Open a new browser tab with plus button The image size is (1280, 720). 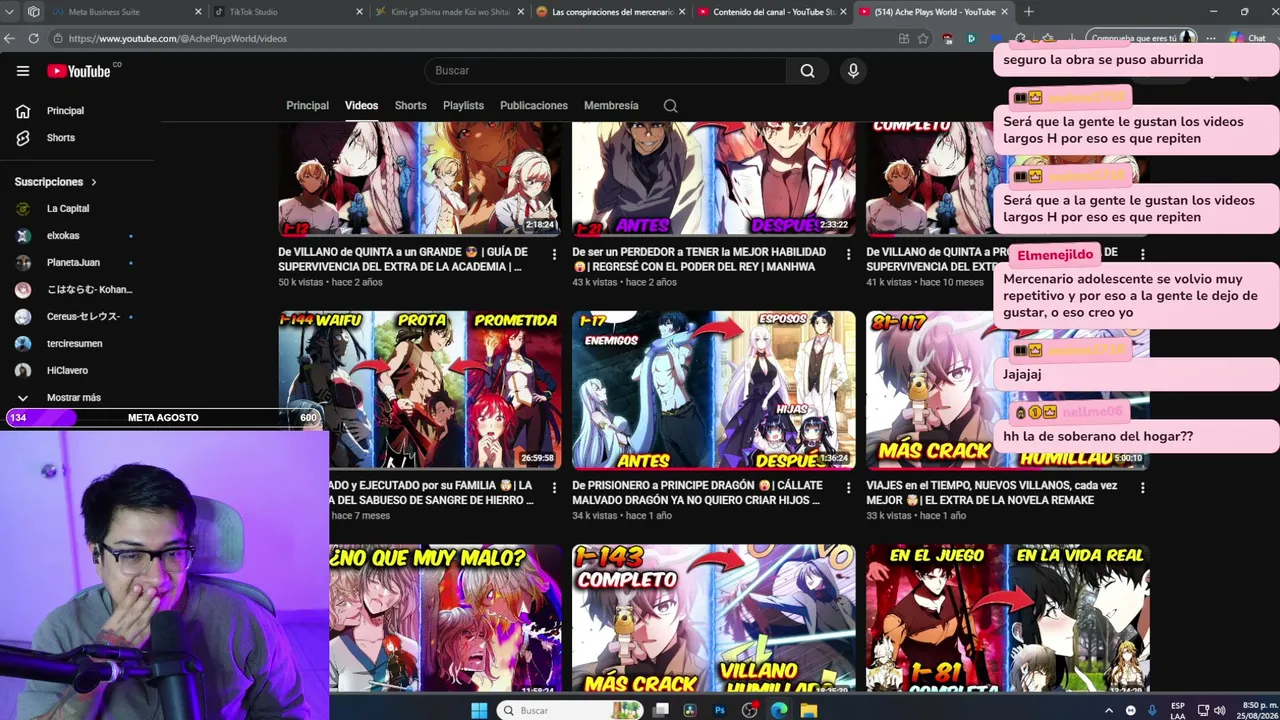click(1028, 12)
